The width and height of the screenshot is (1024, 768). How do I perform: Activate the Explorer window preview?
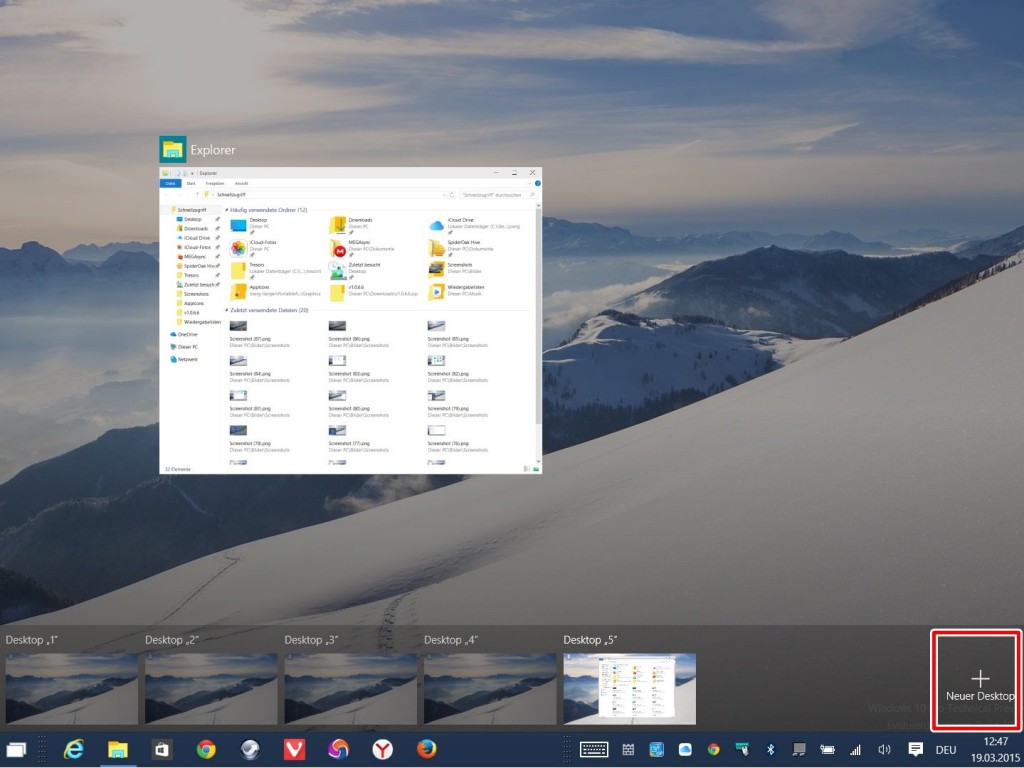pyautogui.click(x=351, y=320)
